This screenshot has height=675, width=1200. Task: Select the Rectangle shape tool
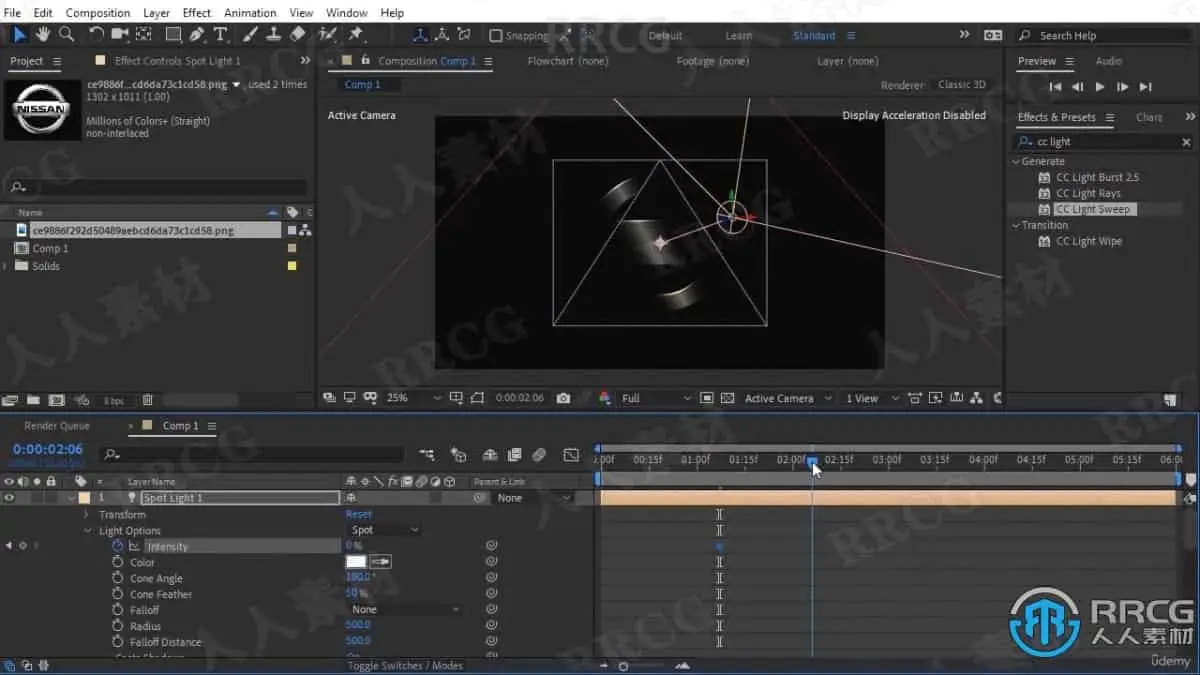[173, 34]
